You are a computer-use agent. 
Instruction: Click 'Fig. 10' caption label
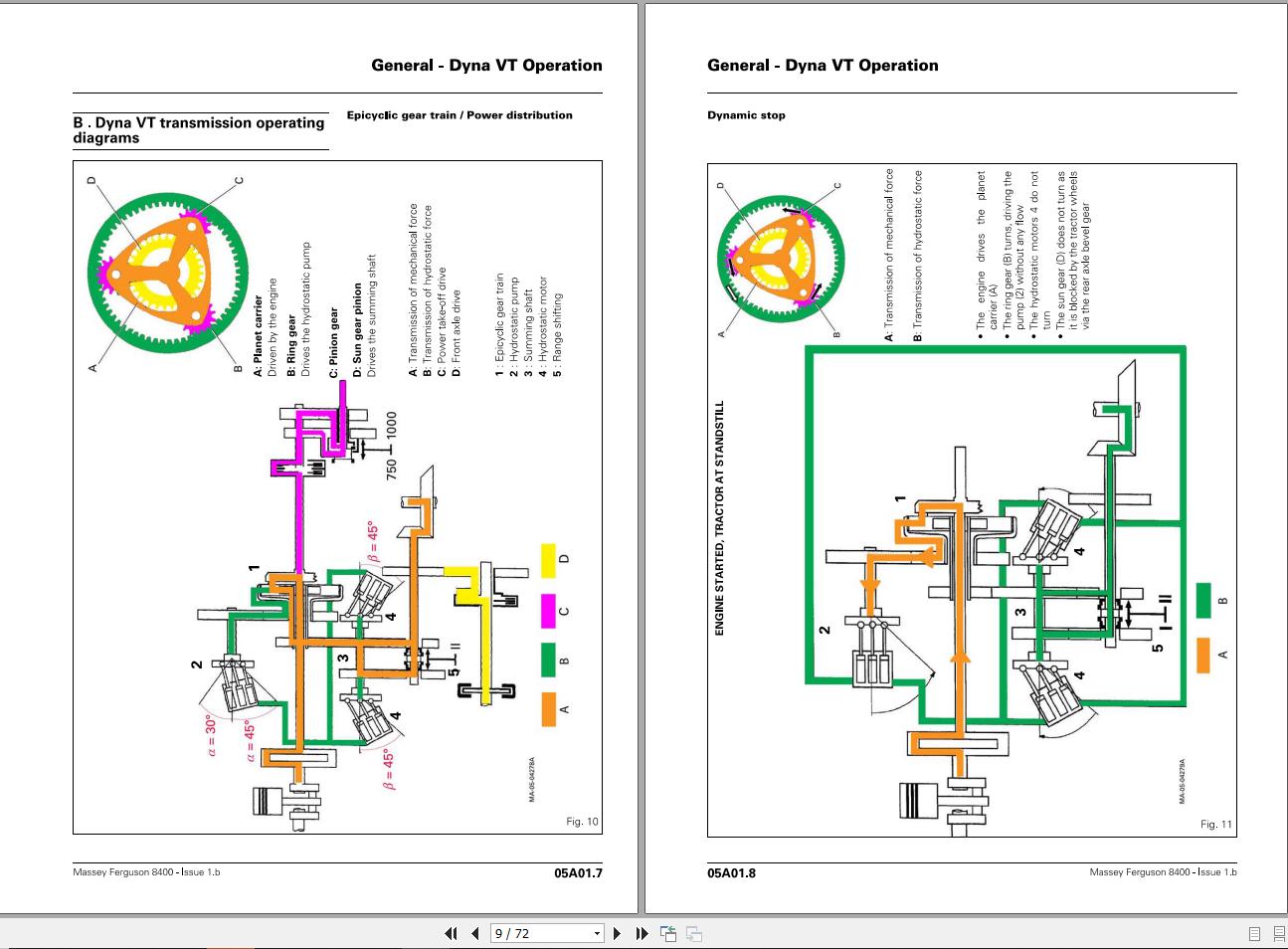tap(583, 822)
